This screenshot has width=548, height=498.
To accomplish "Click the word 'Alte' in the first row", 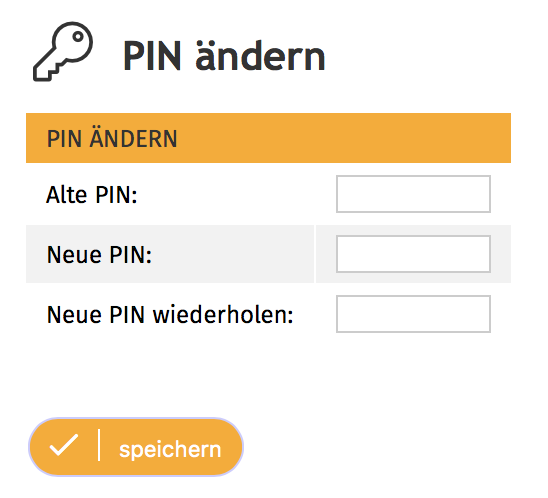I will pyautogui.click(x=67, y=195).
